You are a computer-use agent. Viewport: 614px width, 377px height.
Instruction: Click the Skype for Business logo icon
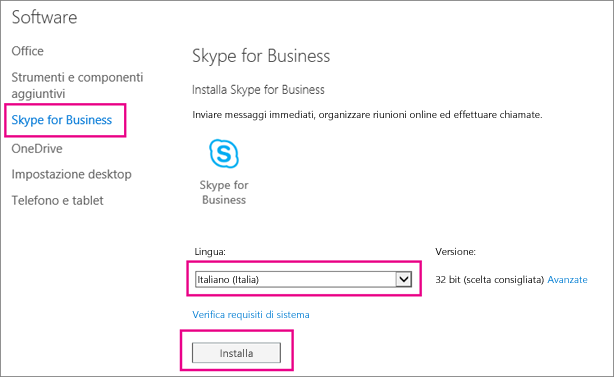click(224, 153)
